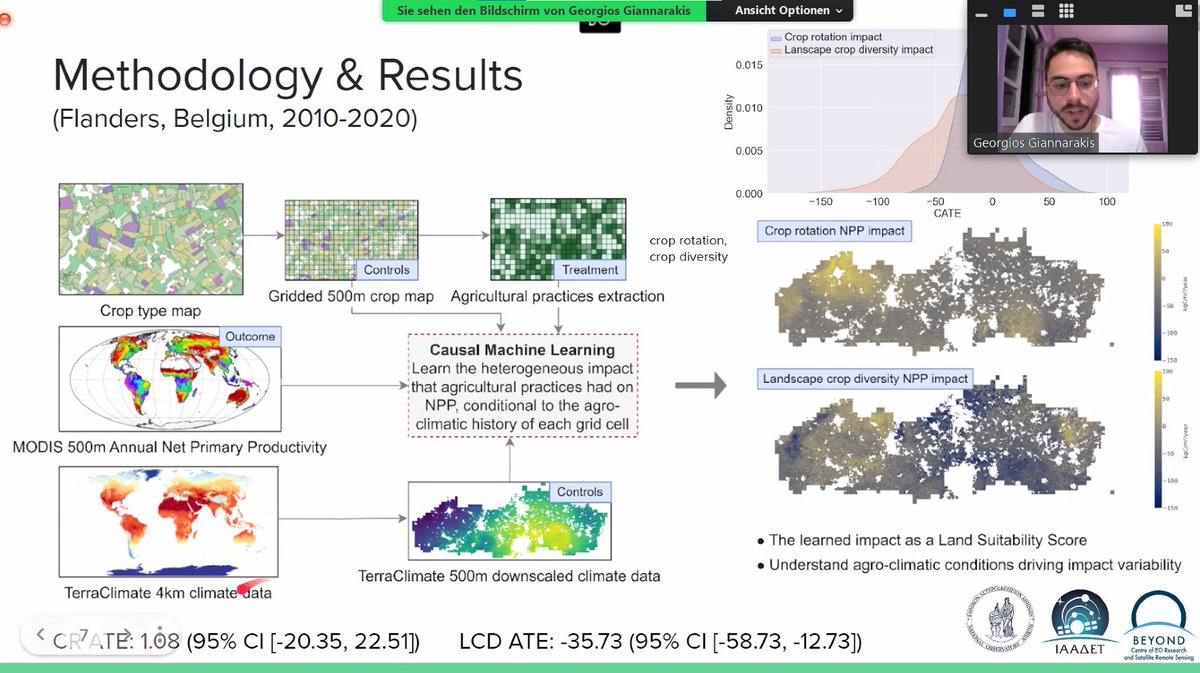Click 'TerraClimate 500m downscaled climate data' caption

[509, 575]
